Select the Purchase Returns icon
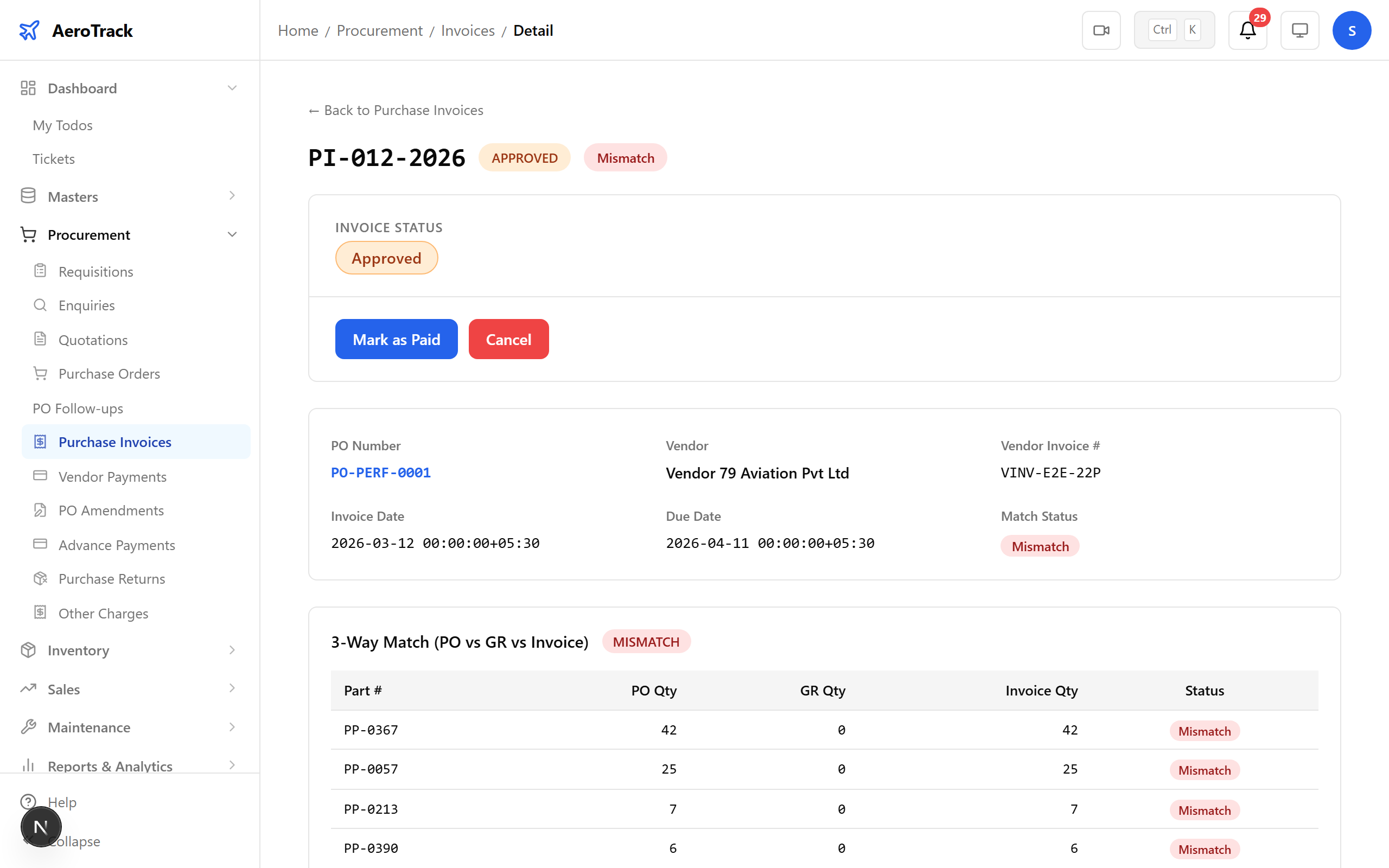The width and height of the screenshot is (1389, 868). [40, 578]
